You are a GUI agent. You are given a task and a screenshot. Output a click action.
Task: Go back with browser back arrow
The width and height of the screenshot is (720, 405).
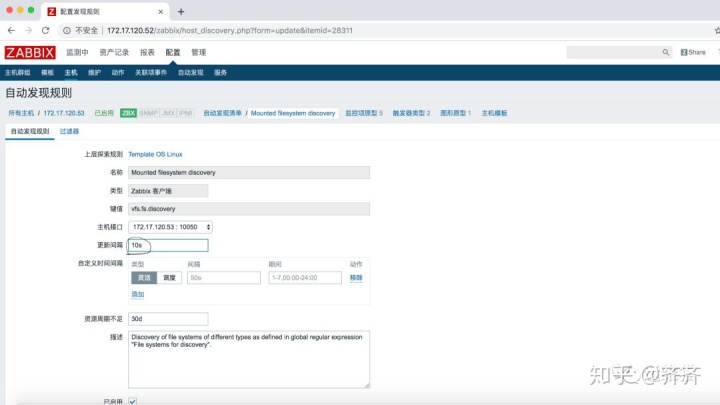[11, 30]
